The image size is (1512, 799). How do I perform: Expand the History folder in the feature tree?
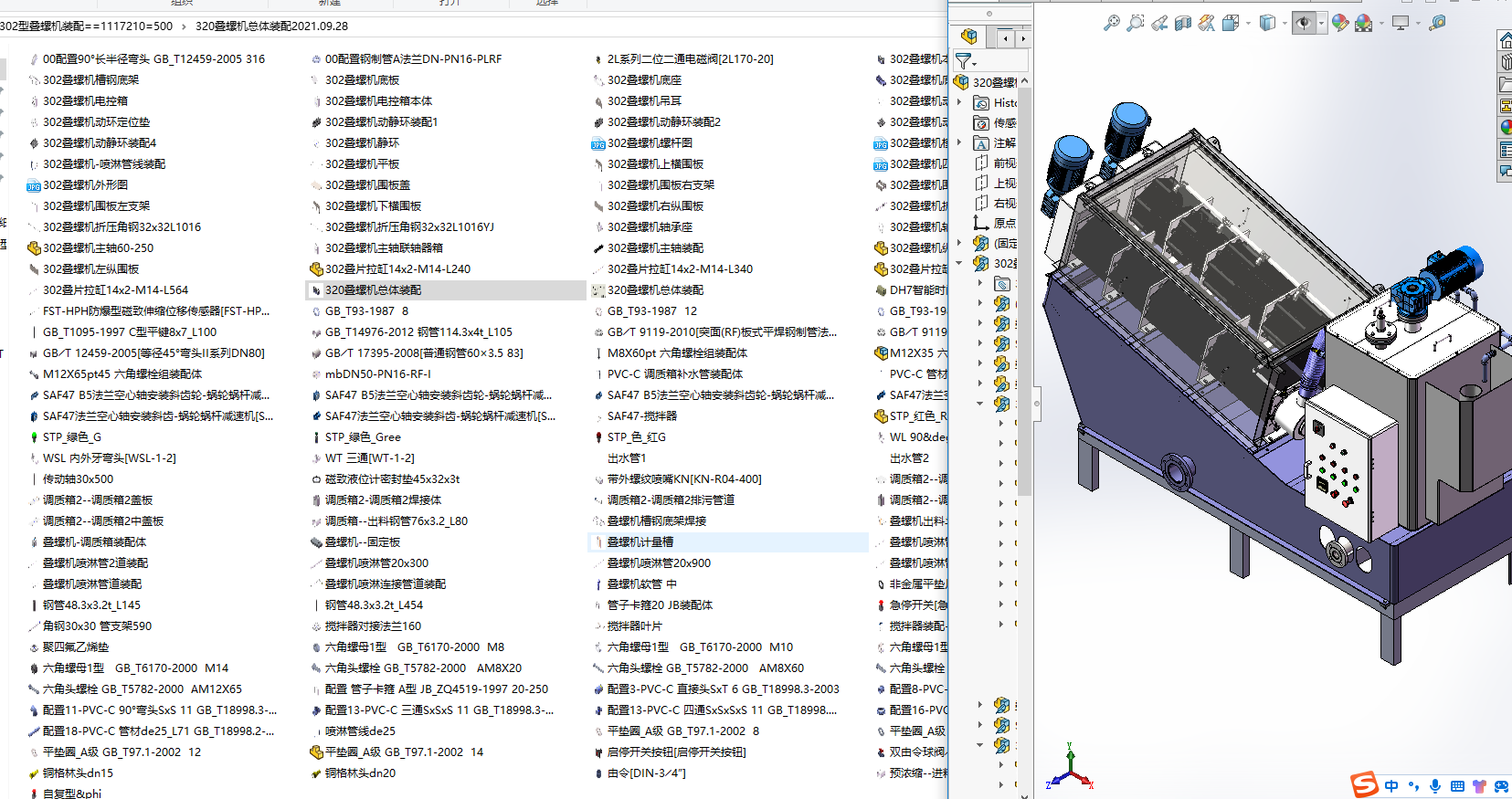959,102
